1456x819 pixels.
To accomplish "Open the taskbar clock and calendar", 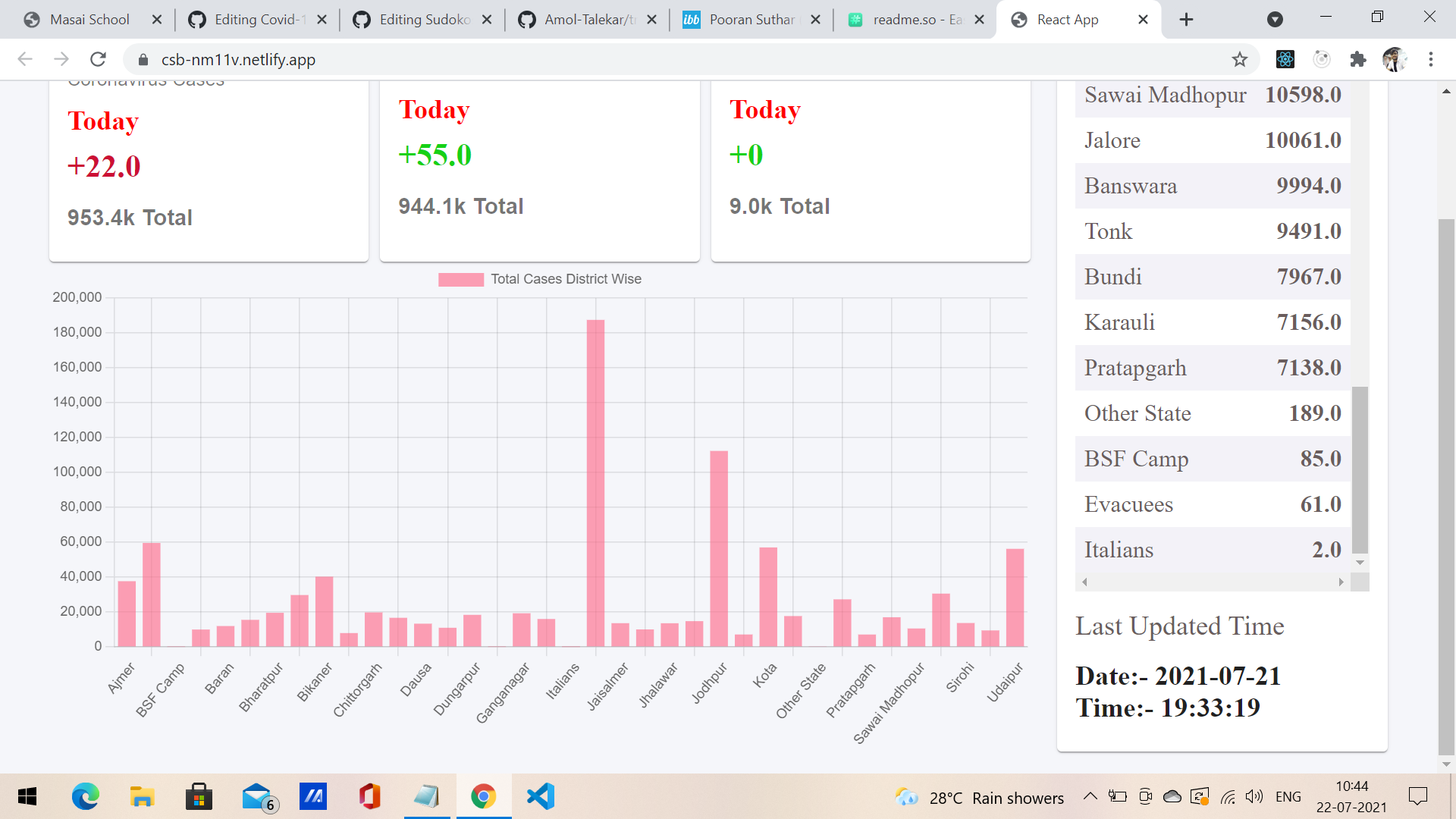I will (1351, 796).
